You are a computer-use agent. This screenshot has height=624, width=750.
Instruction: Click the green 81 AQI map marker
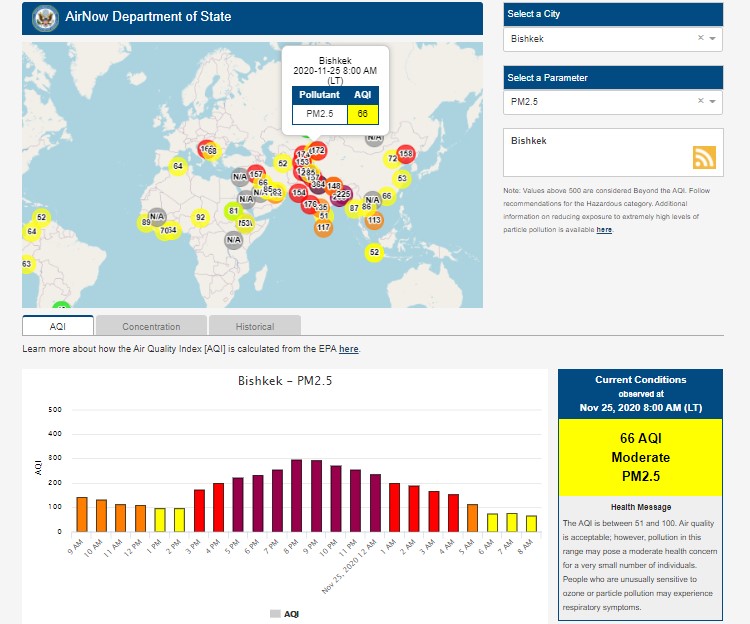click(233, 211)
